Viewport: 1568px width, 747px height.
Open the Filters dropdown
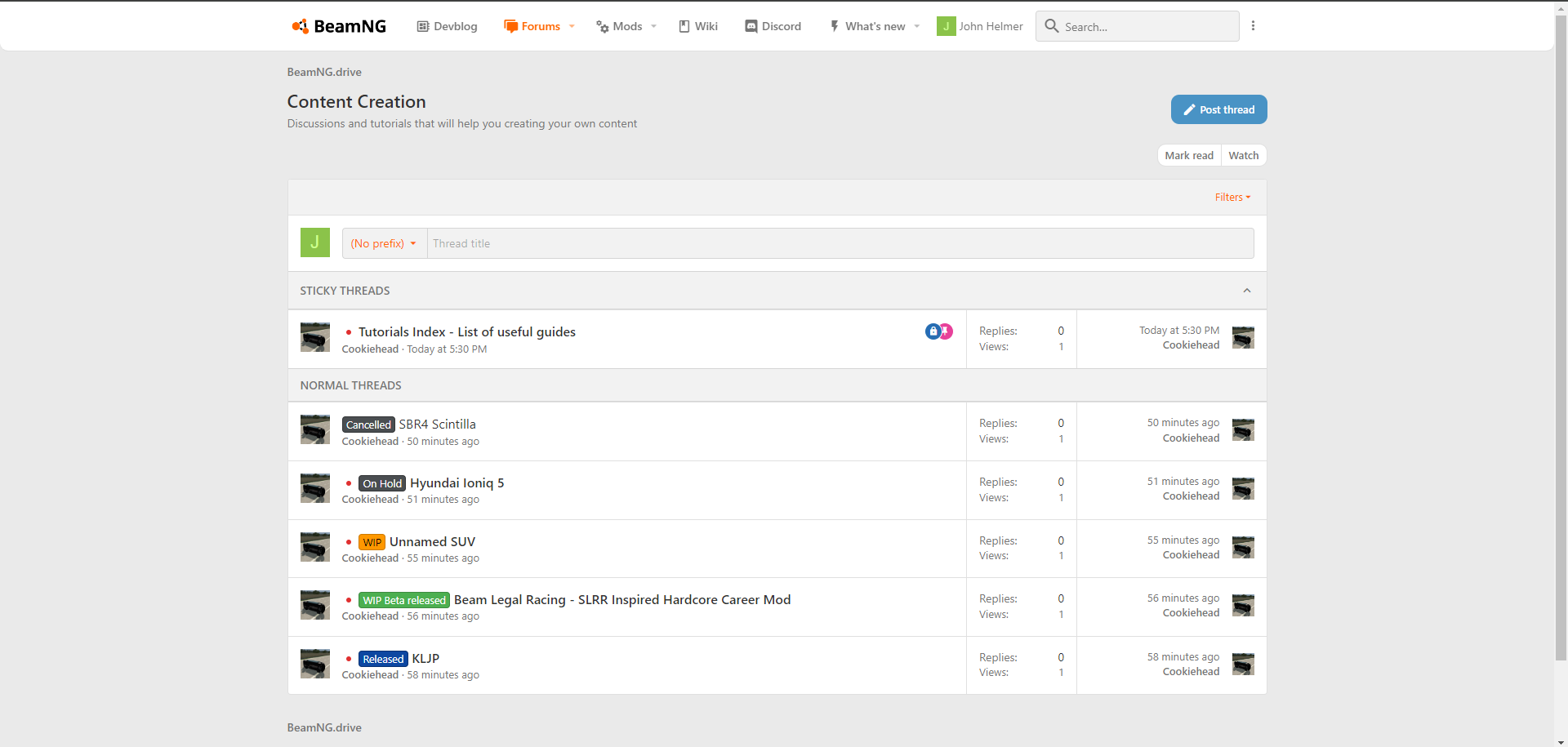pyautogui.click(x=1232, y=197)
